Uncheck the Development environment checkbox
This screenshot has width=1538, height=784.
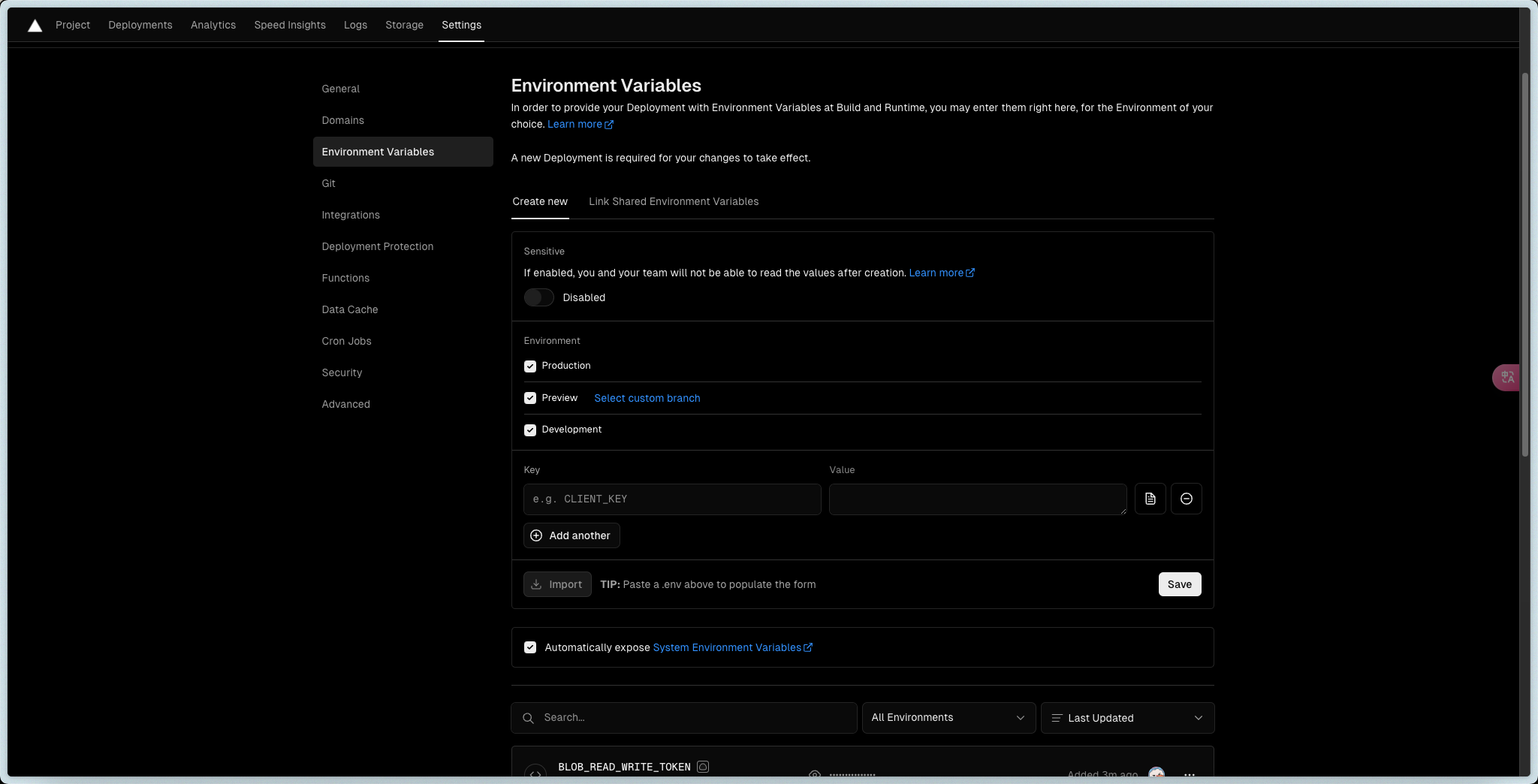[x=530, y=430]
